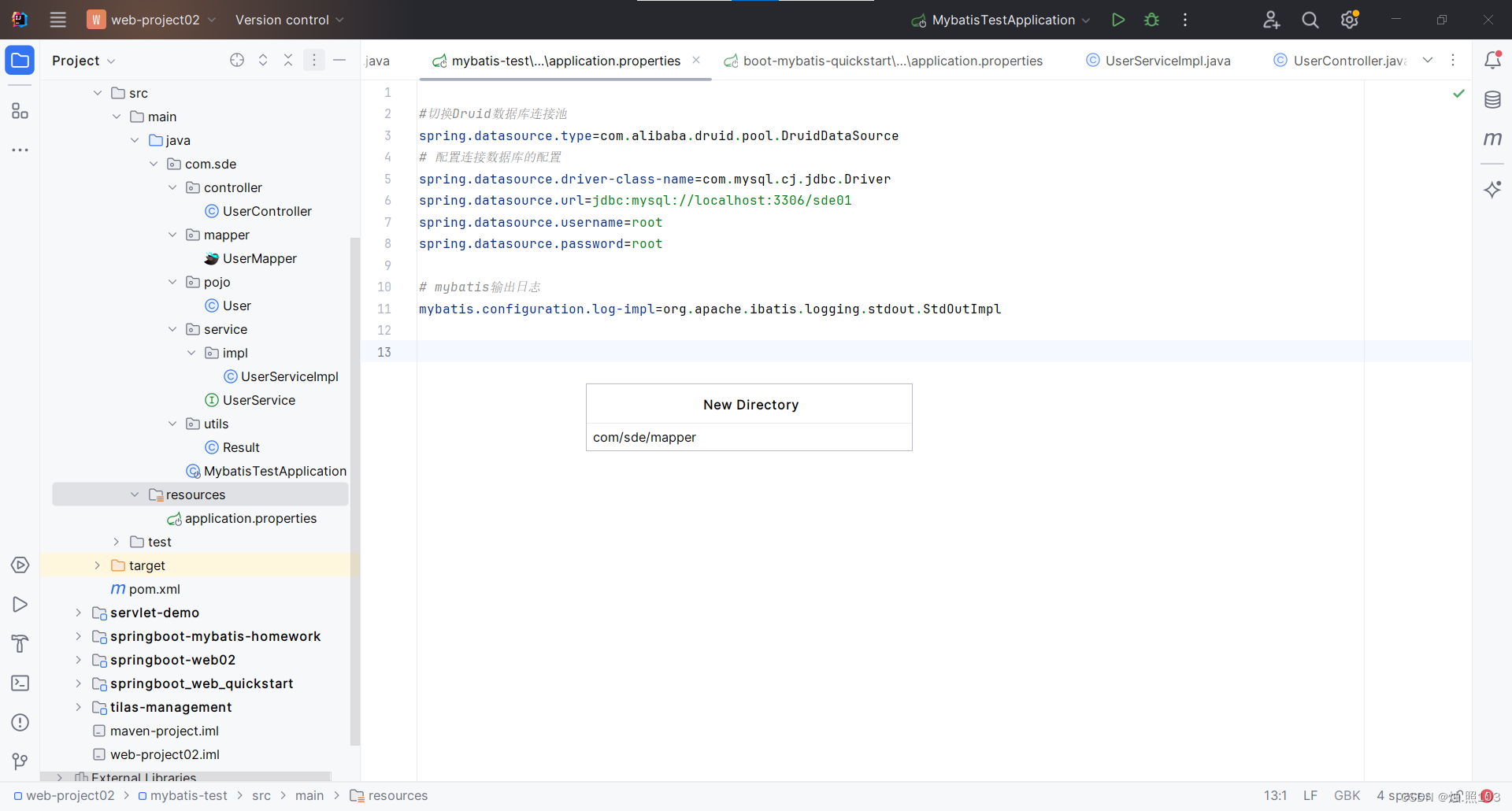The image size is (1512, 811).
Task: Open the Problems tool window icon
Action: (x=20, y=723)
